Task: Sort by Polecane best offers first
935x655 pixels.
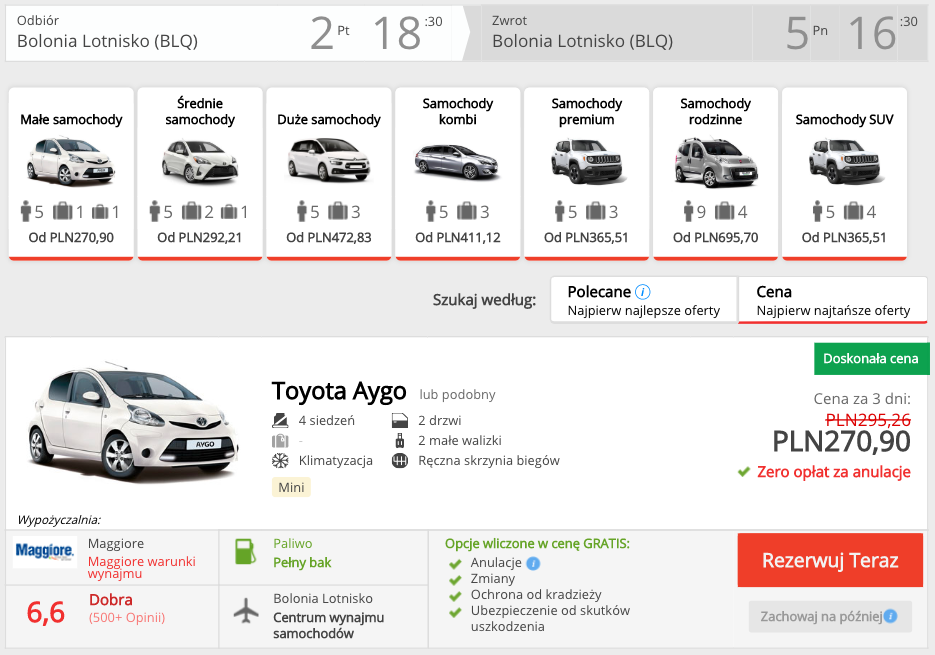Action: click(x=644, y=300)
